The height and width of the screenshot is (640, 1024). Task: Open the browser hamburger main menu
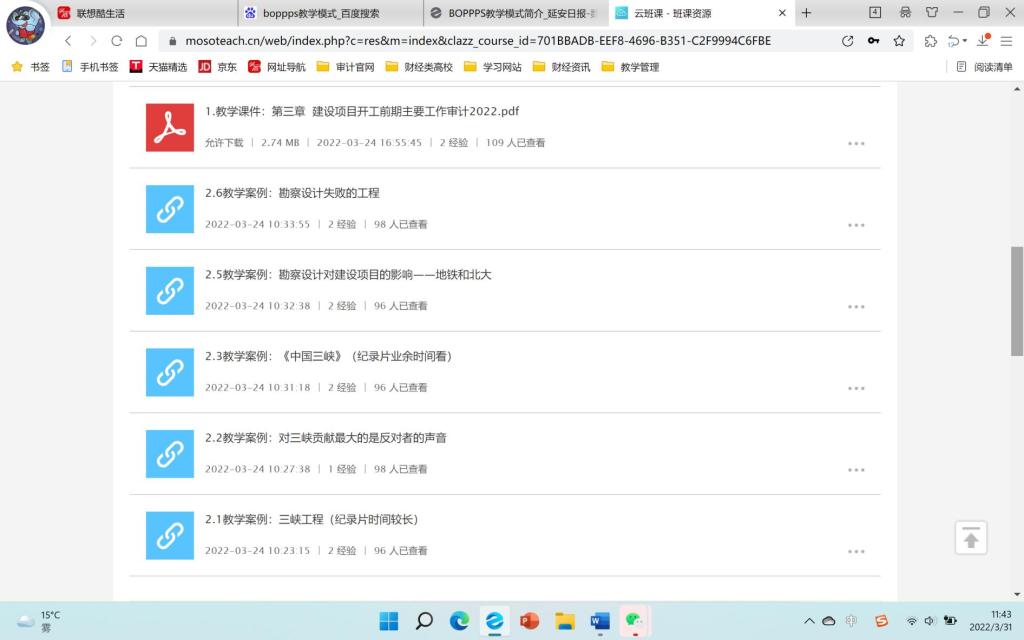[x=1005, y=41]
